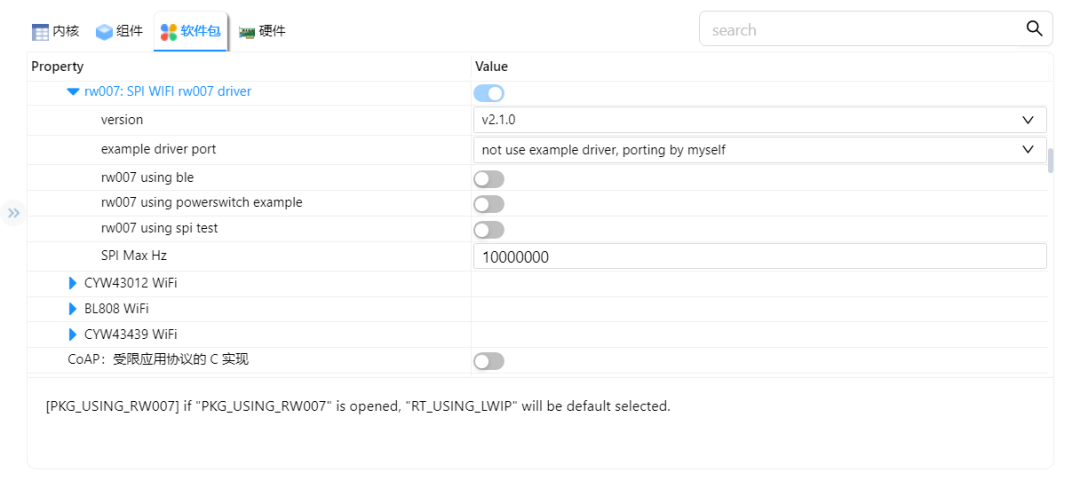Disable the rw007 driver toggle
This screenshot has height=496, width=1080.
click(x=488, y=93)
